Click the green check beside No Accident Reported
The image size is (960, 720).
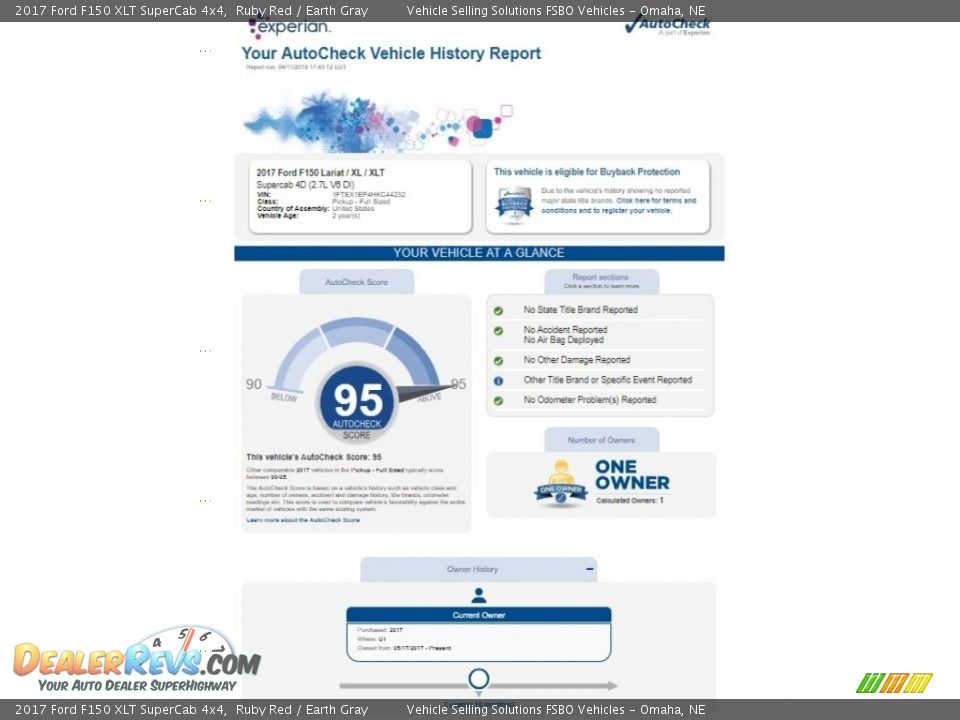click(x=498, y=331)
